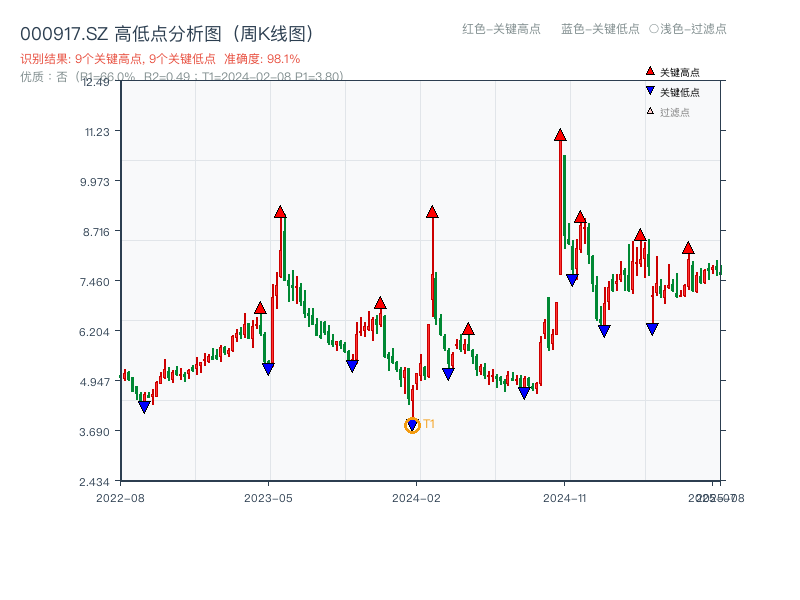This screenshot has width=800, height=600.
Task: Click the red triangle icon beside 关键高点 in legend
Action: (650, 71)
